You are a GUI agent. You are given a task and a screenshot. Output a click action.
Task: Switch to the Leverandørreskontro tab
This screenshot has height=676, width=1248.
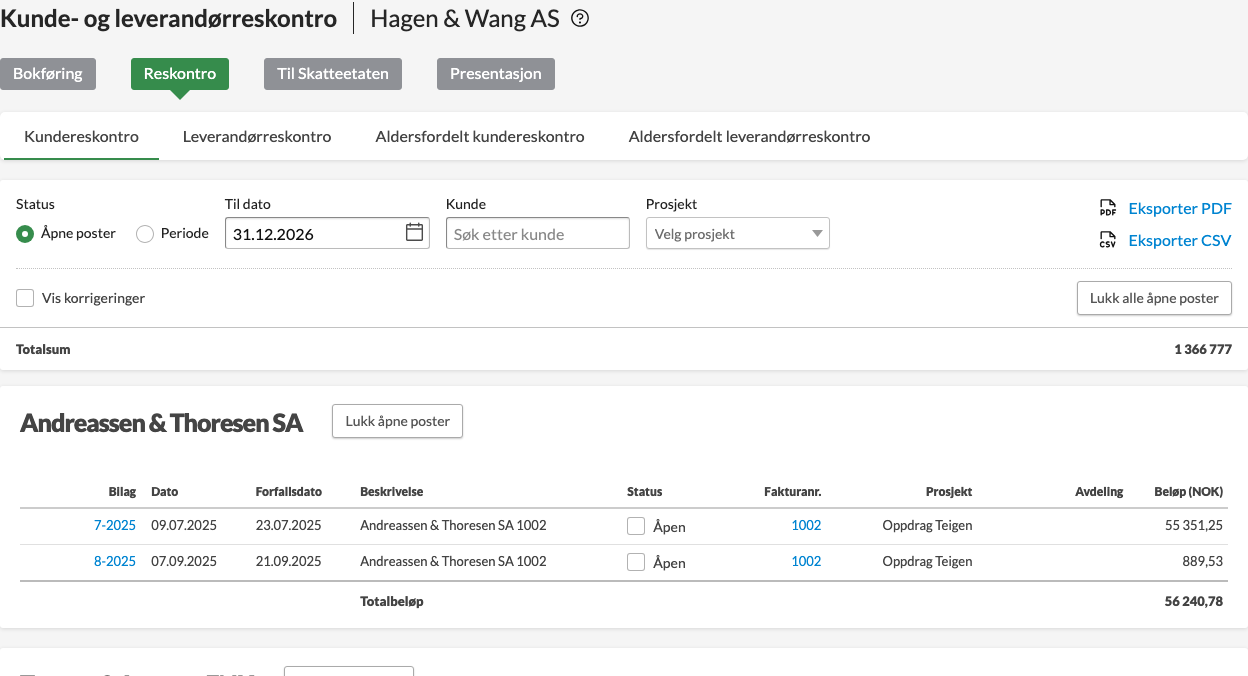(257, 136)
